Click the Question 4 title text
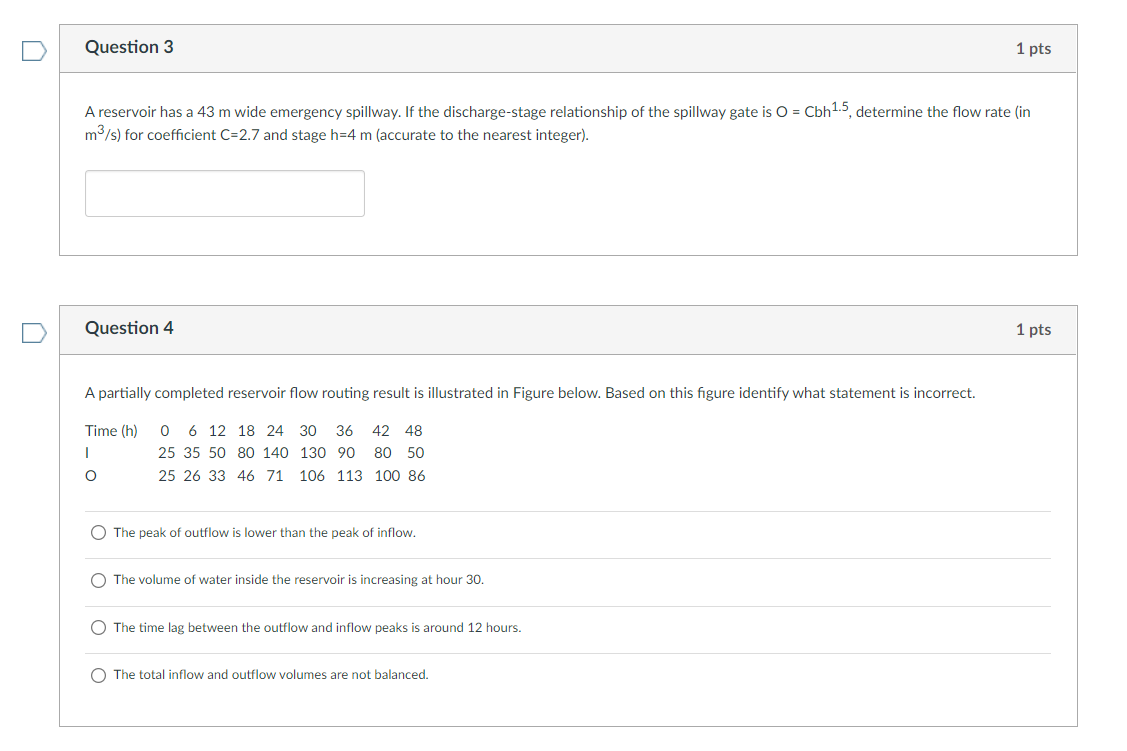This screenshot has height=751, width=1127. pos(130,327)
